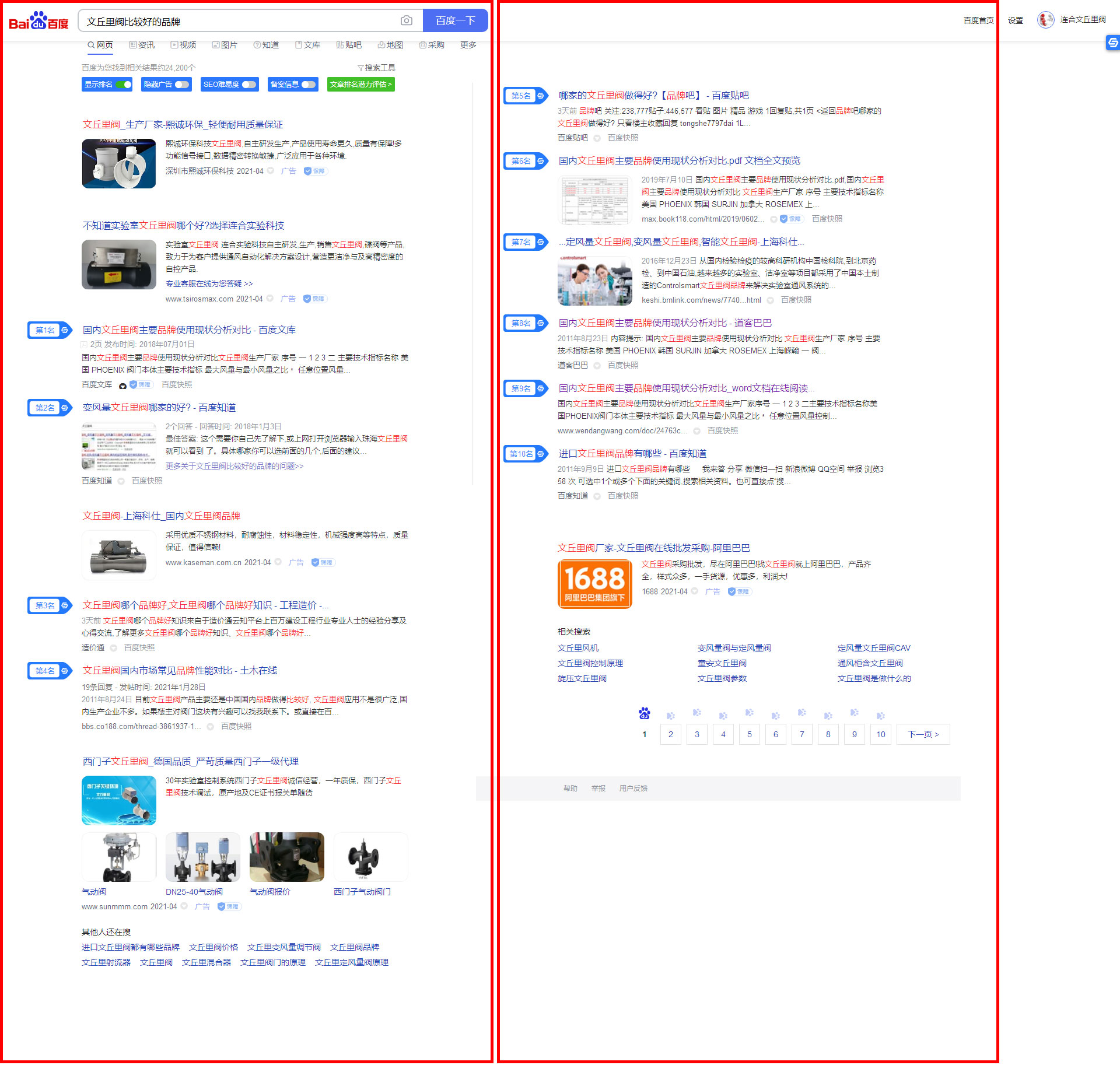Click rank icon beside 第10名 badge
The width and height of the screenshot is (1120, 1065).
[x=541, y=454]
